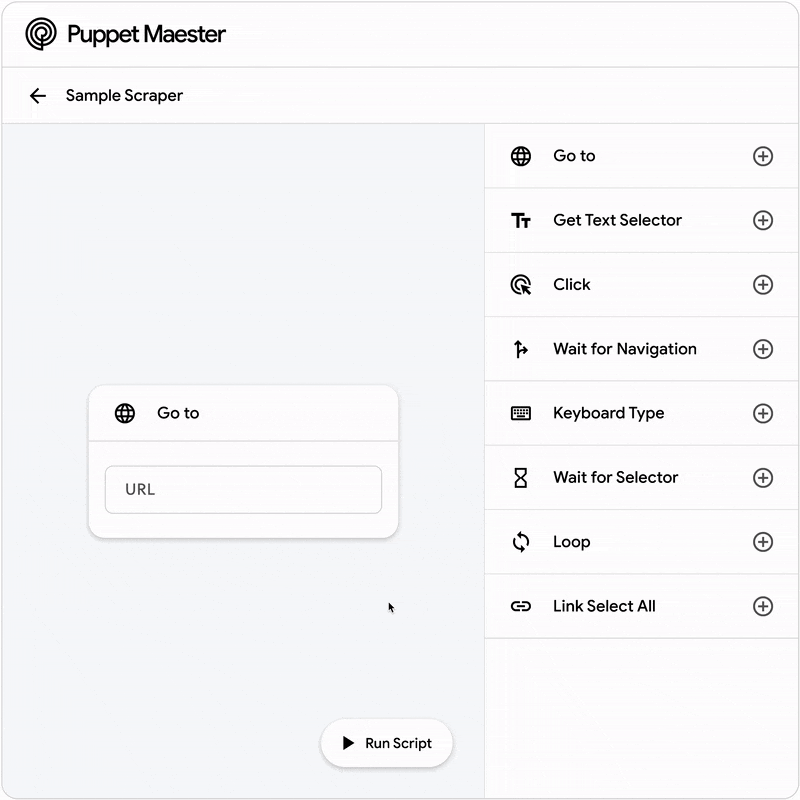Select the Loop action label
Screen dimensions: 800x800
click(571, 542)
